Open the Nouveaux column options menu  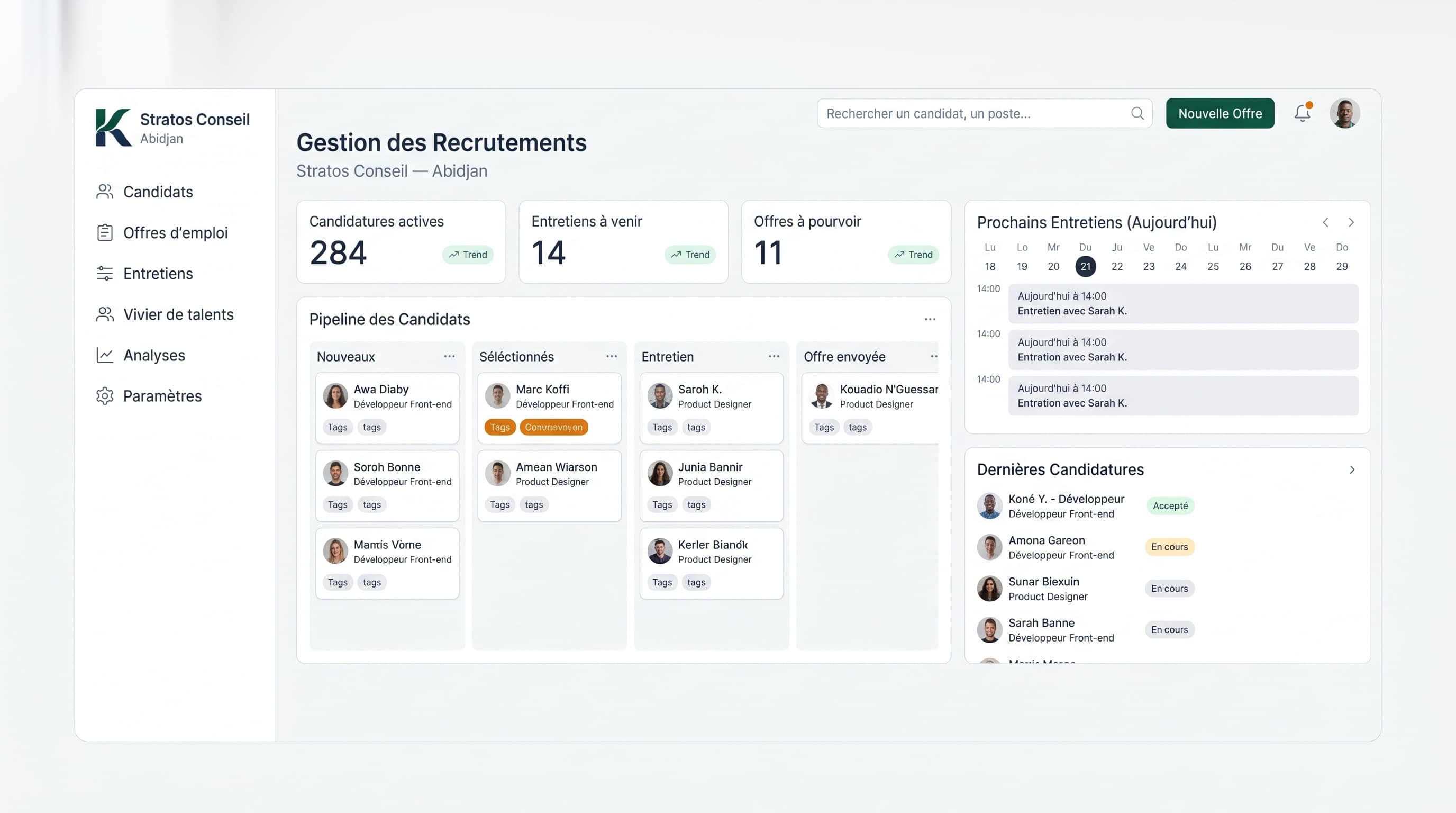coord(449,356)
